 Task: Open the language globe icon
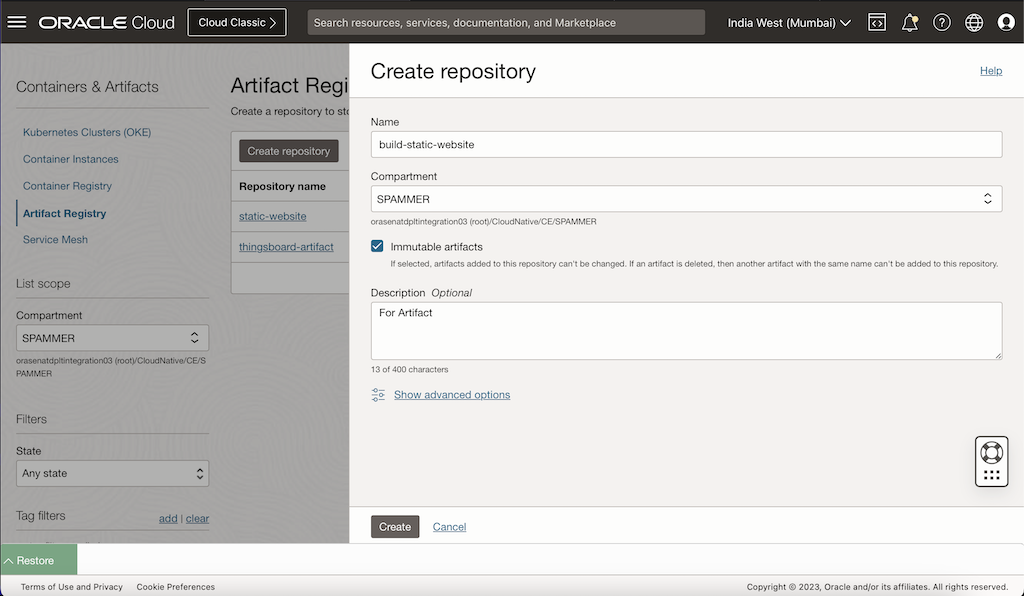(x=974, y=21)
